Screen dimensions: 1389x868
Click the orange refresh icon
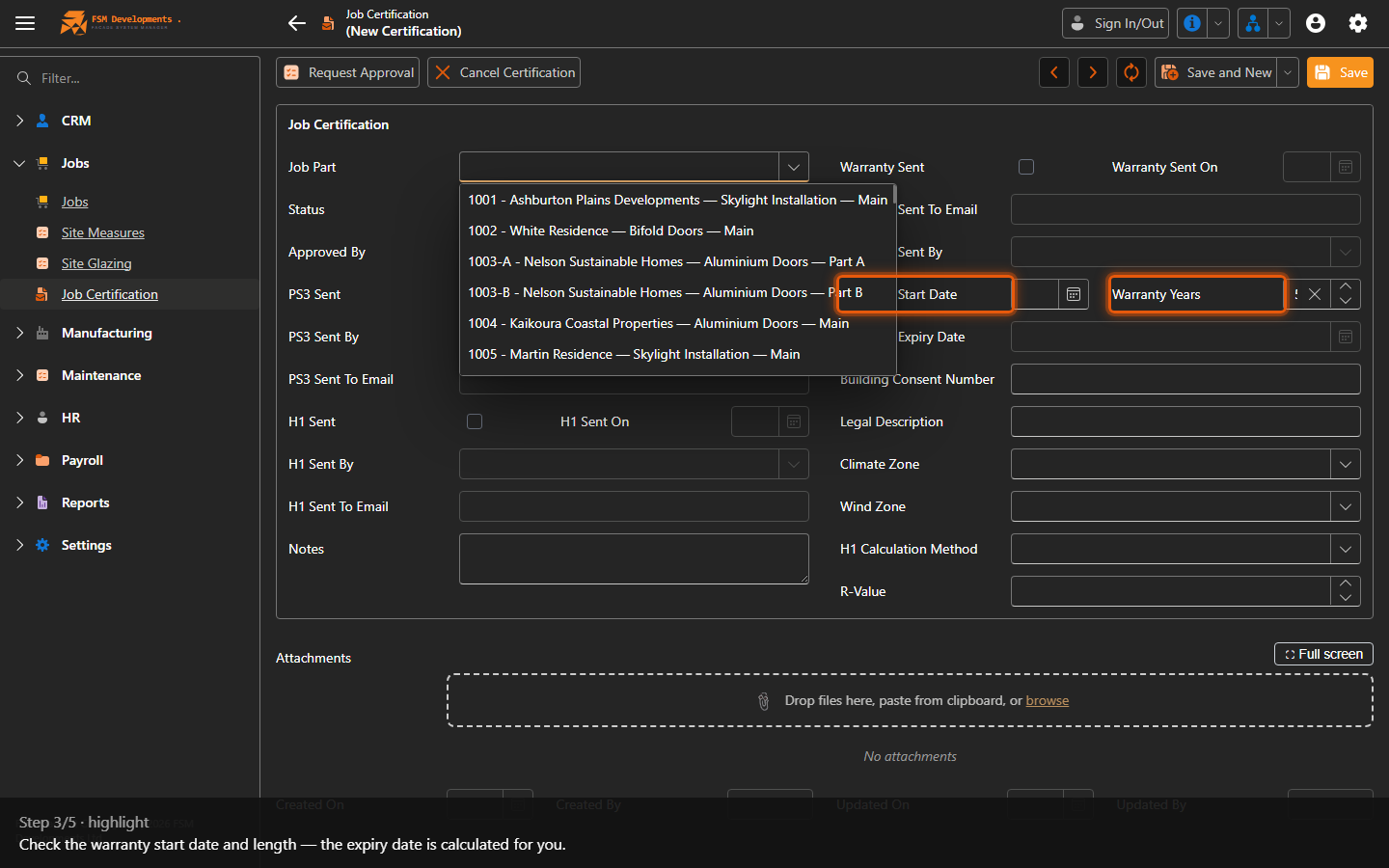1131,72
